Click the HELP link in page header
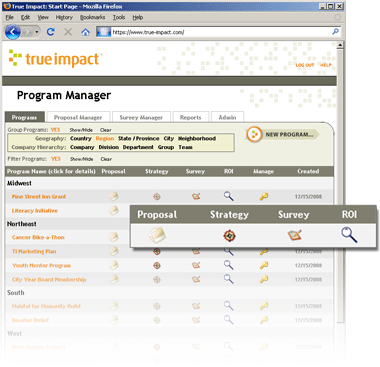Screen dimensions: 380x367 pos(326,65)
